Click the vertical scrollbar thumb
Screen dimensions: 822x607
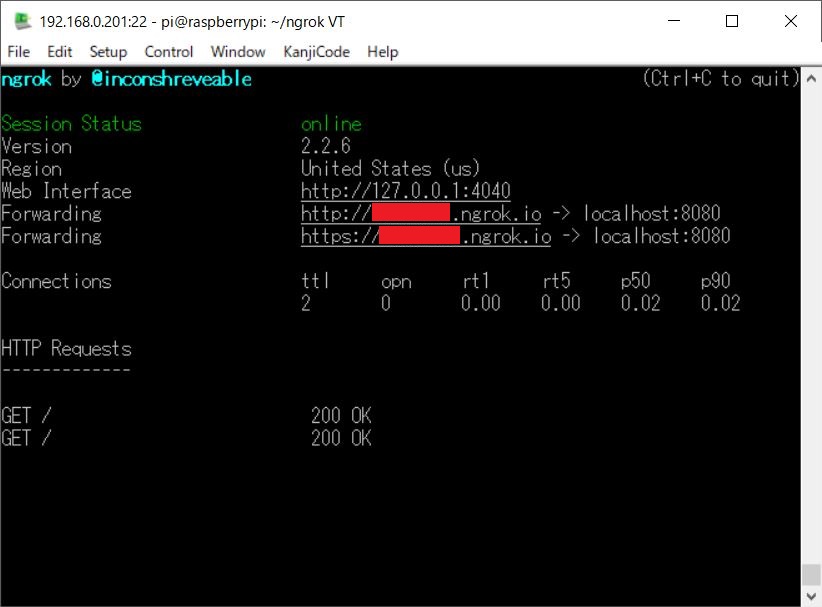pos(811,574)
